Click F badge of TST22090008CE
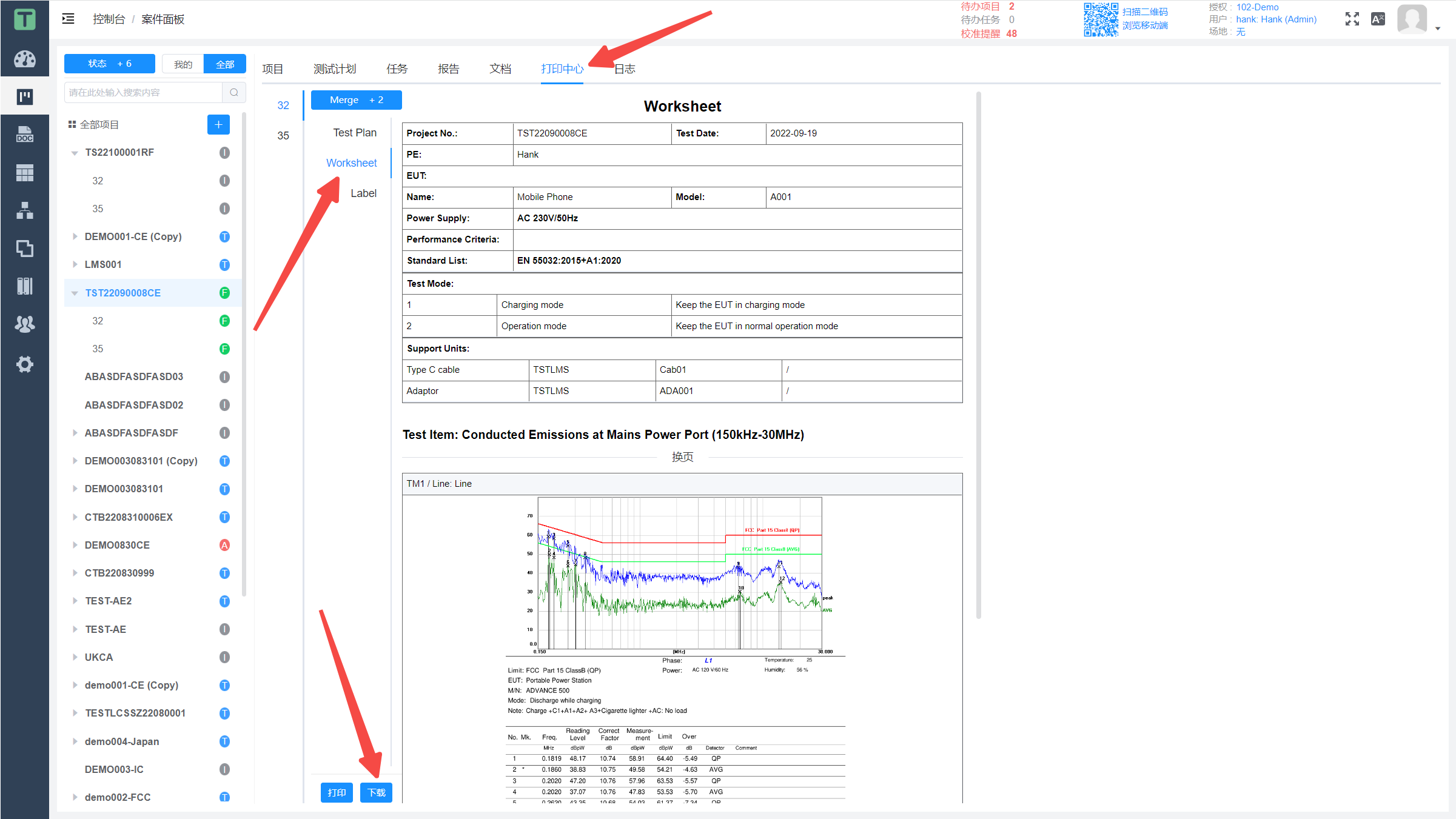This screenshot has height=819, width=1456. point(224,293)
